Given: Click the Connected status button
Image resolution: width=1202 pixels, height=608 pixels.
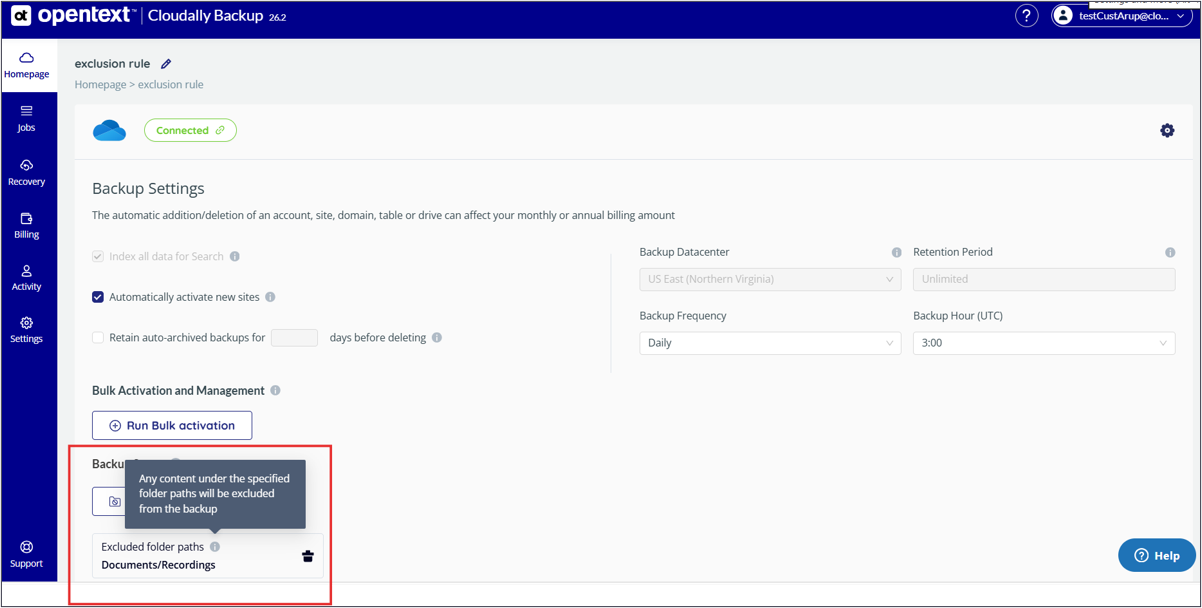Looking at the screenshot, I should [190, 130].
